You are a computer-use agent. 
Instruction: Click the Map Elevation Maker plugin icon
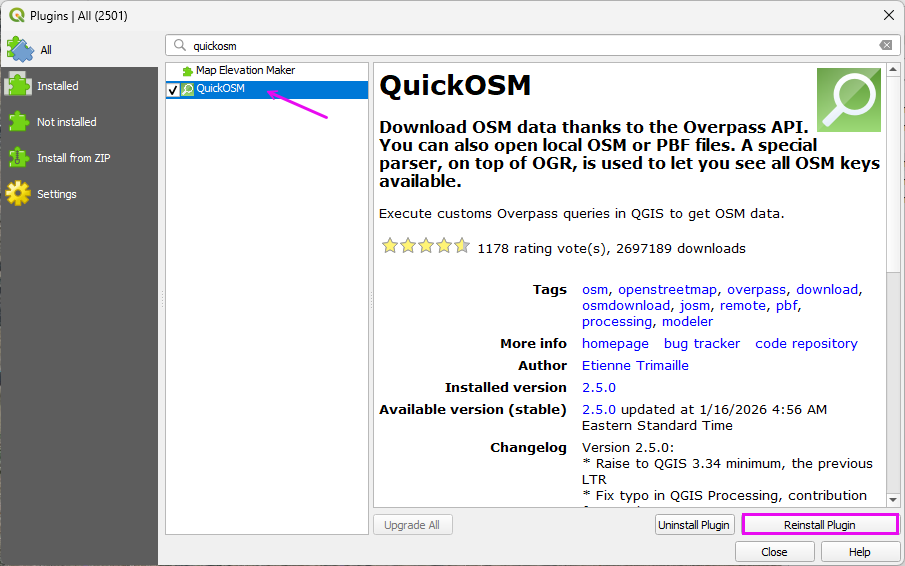tap(187, 71)
